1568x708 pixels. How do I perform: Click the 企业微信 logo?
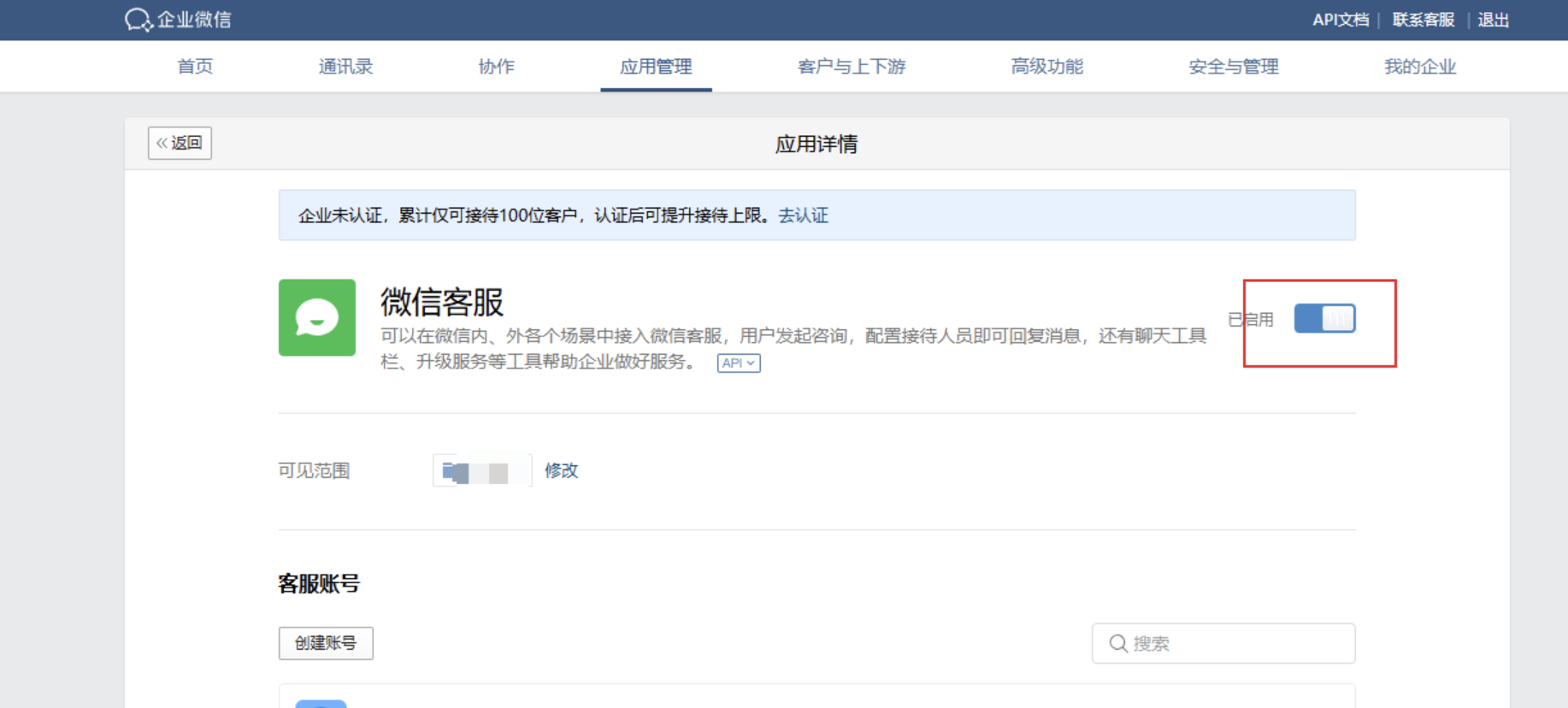pos(178,19)
